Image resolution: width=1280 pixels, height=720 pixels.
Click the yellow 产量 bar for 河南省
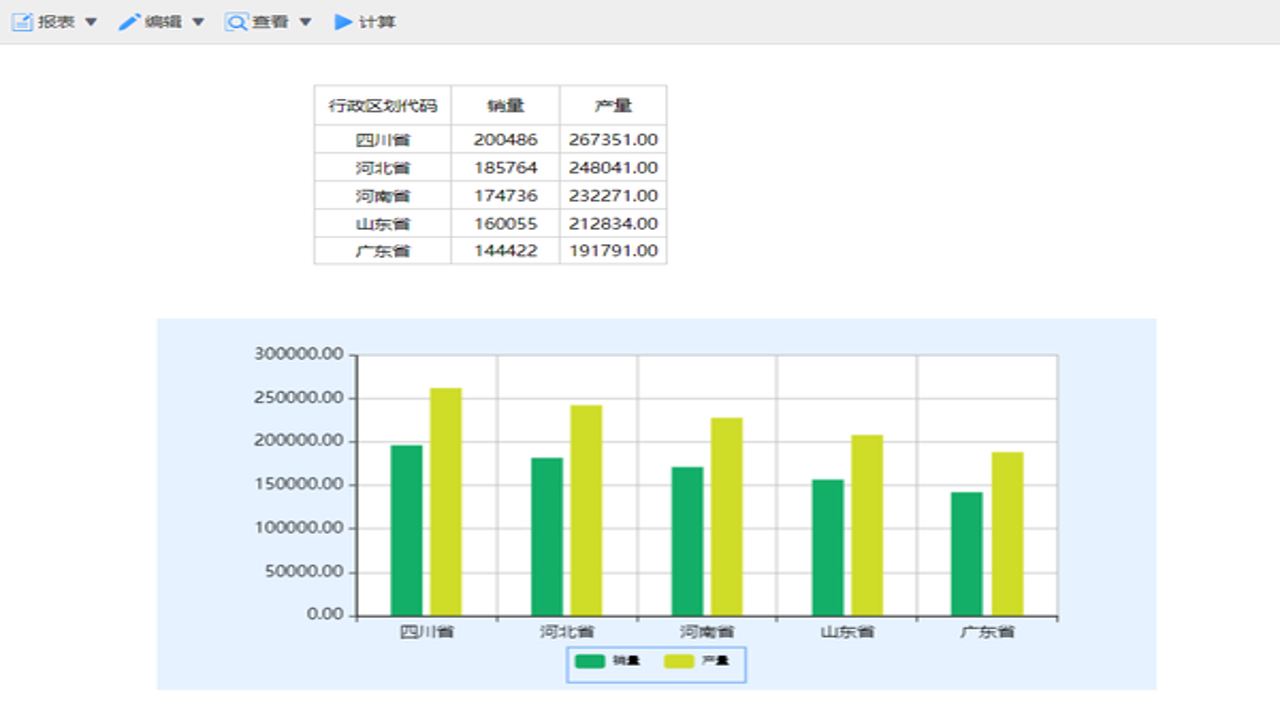727,516
